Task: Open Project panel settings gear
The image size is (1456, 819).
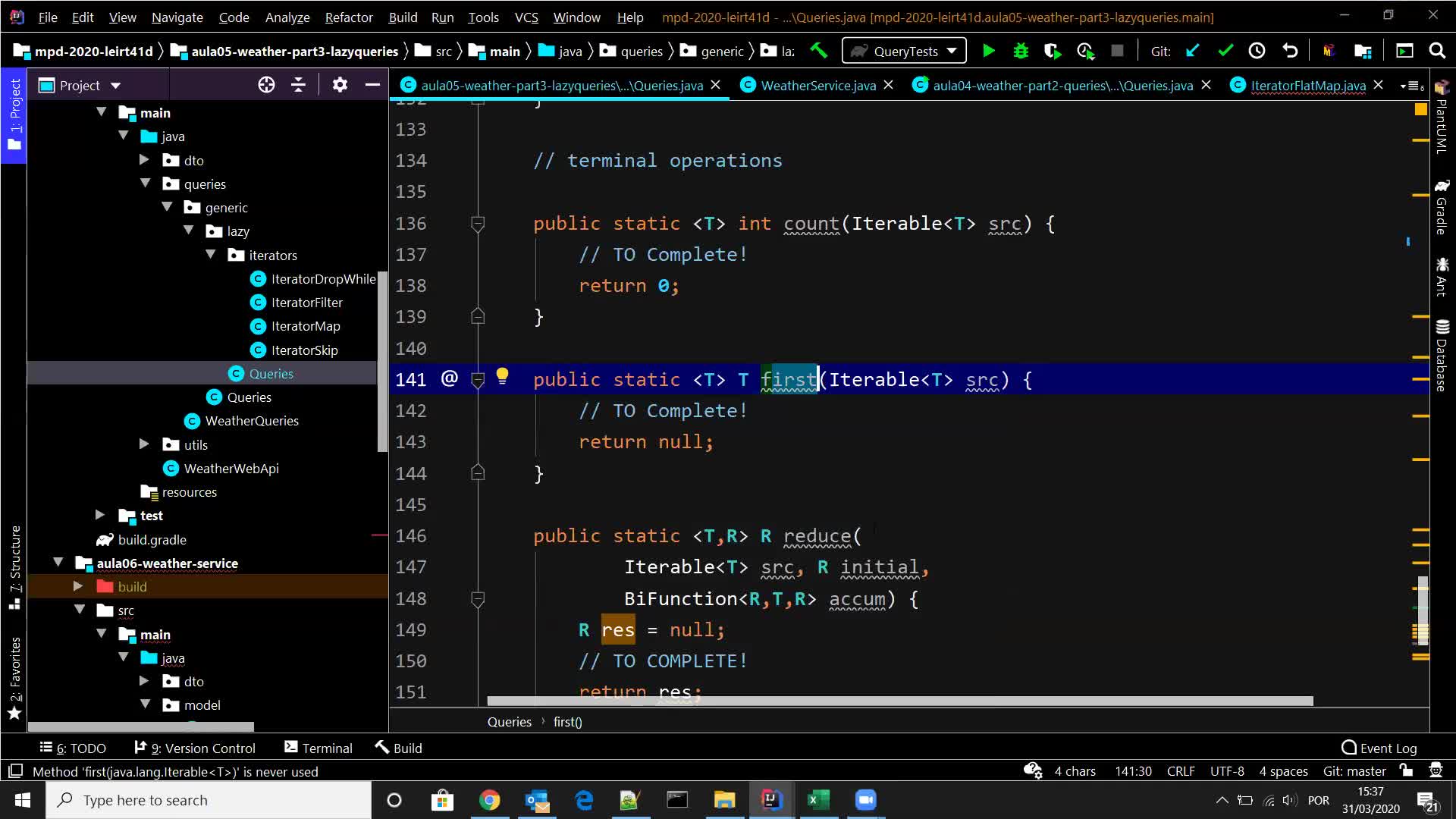Action: coord(340,85)
